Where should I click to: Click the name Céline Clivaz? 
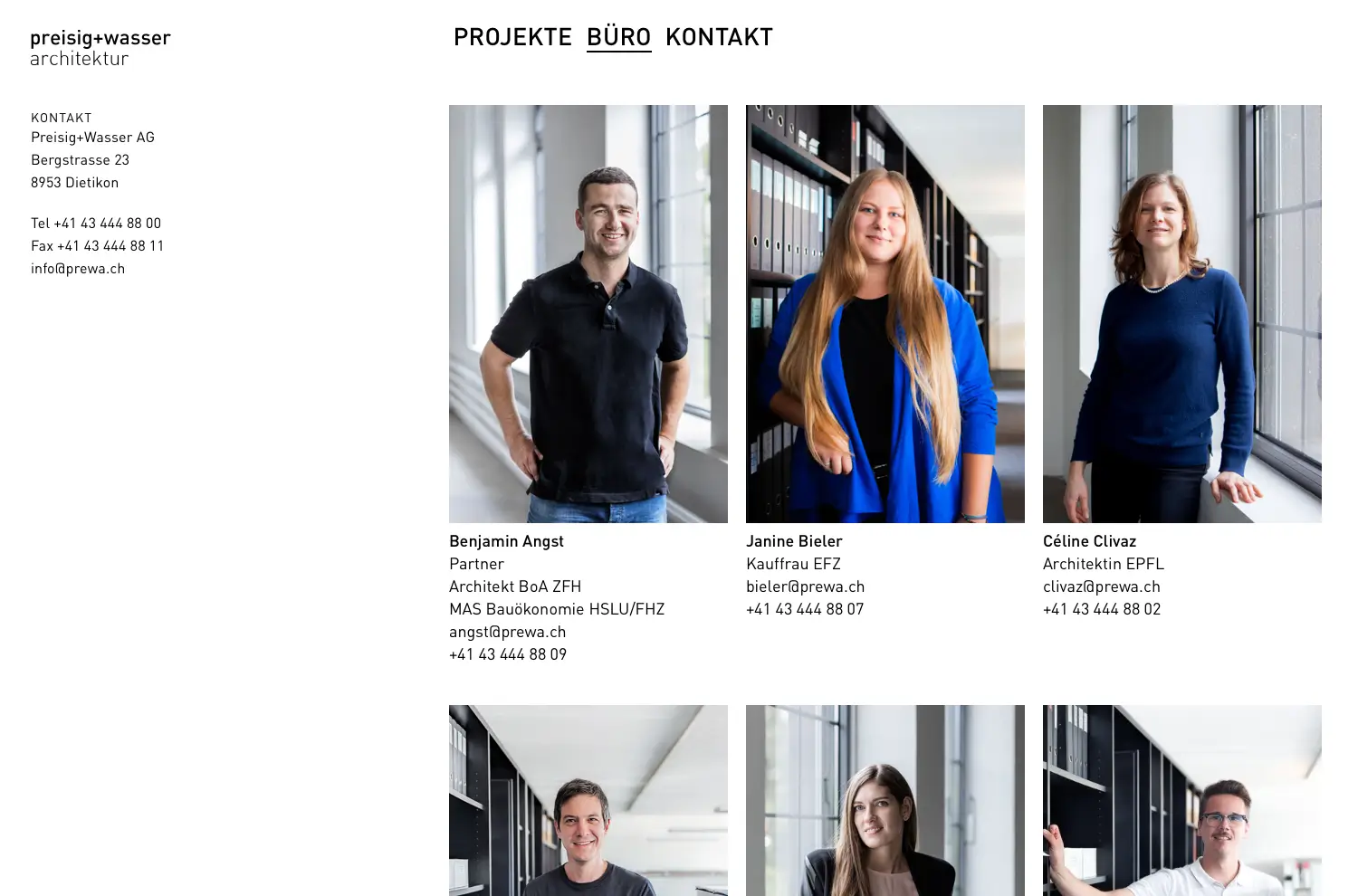click(1089, 541)
